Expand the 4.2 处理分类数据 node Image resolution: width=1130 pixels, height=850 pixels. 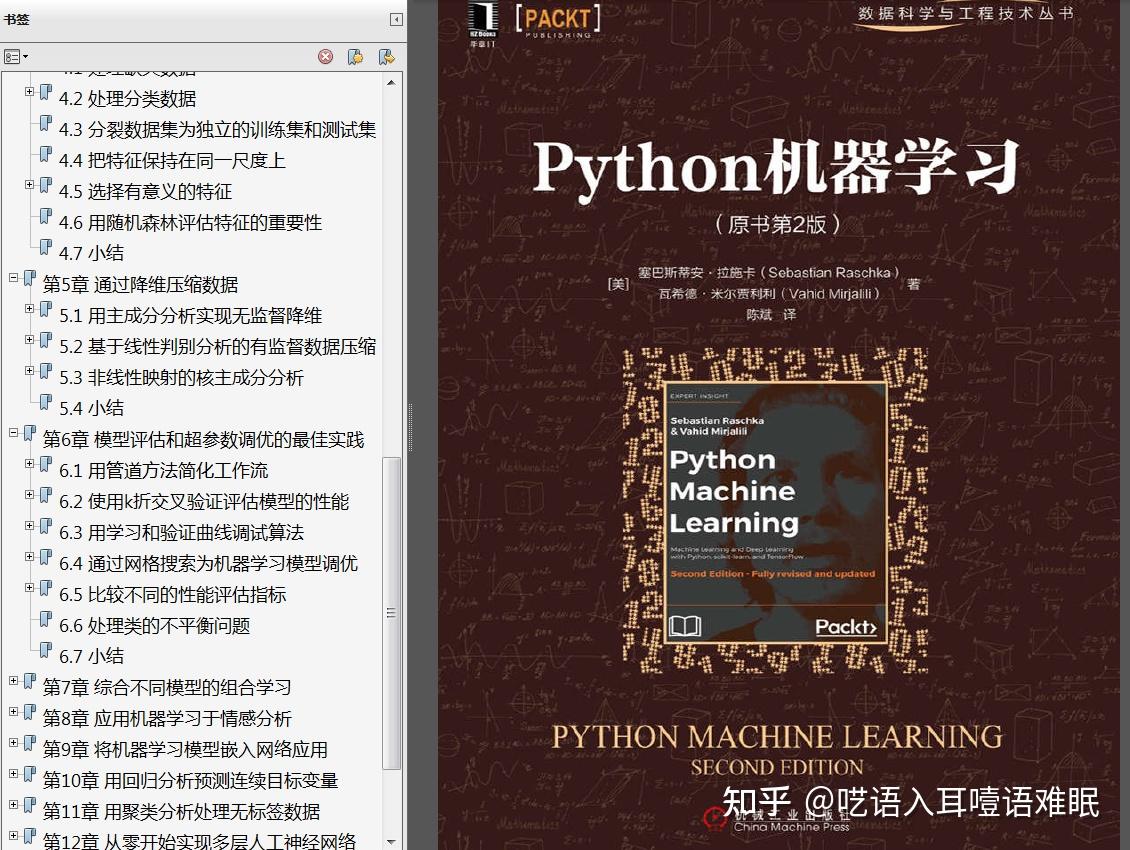[x=29, y=92]
